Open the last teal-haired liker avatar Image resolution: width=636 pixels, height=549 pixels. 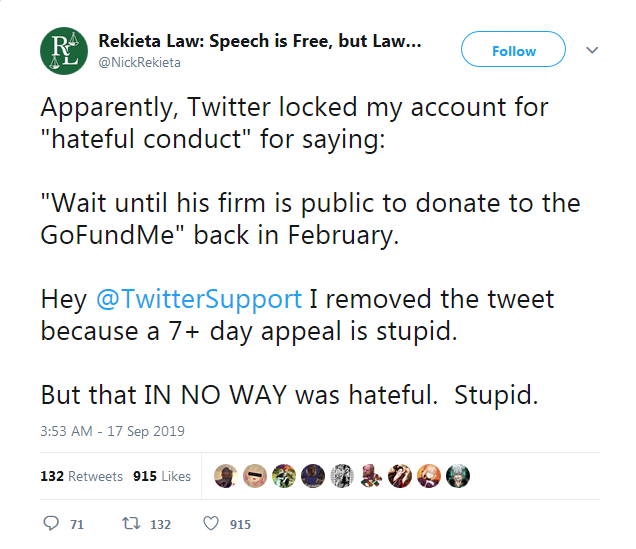coord(458,476)
